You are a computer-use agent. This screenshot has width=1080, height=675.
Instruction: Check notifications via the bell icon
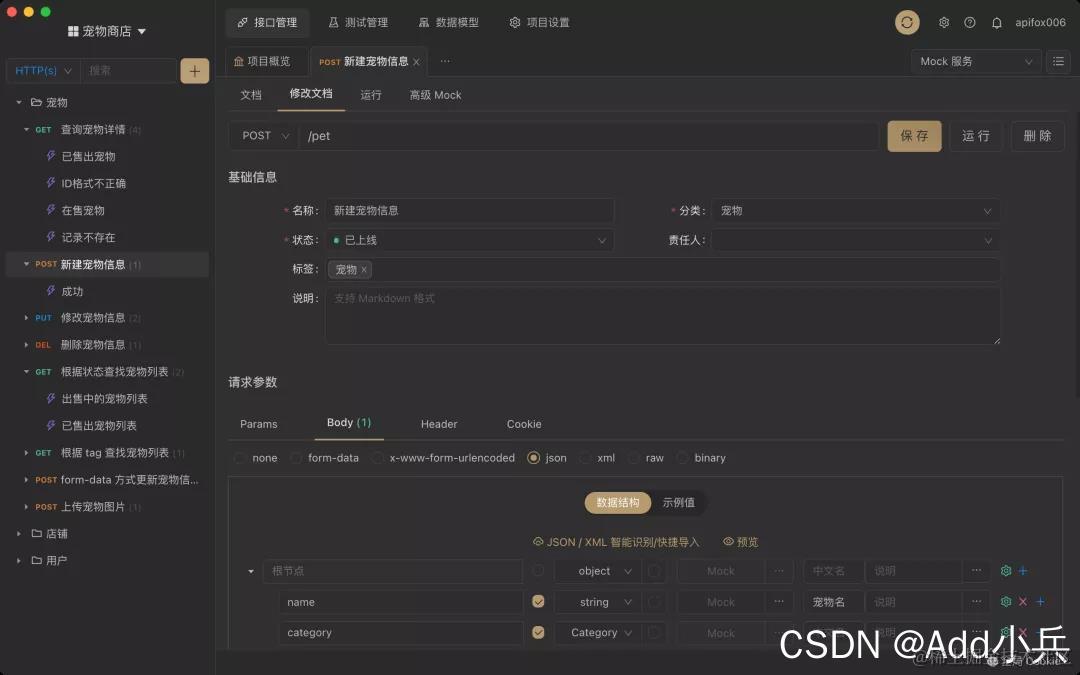pyautogui.click(x=996, y=22)
